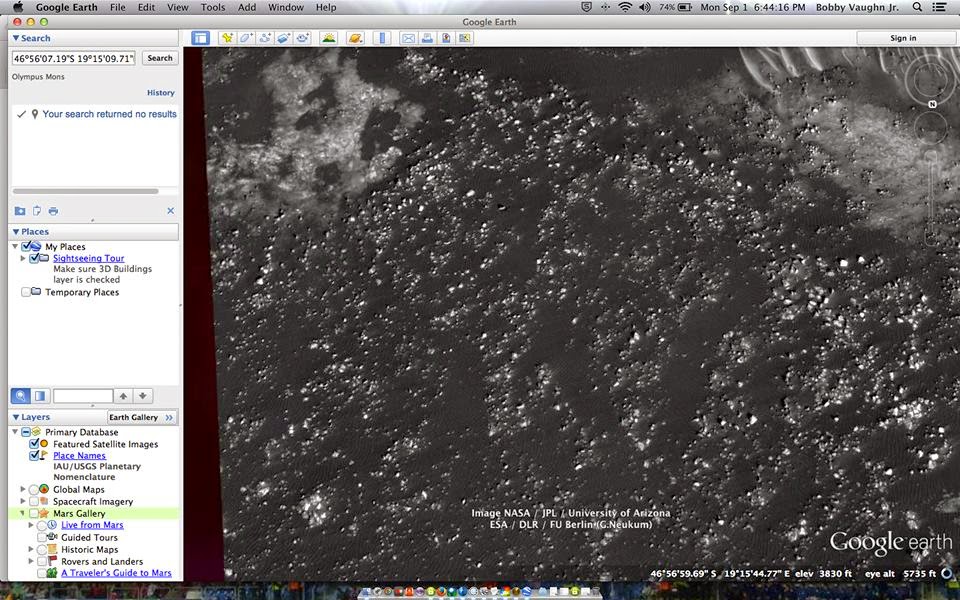Click the Places search magnifier button
This screenshot has height=600, width=960.
(21, 396)
